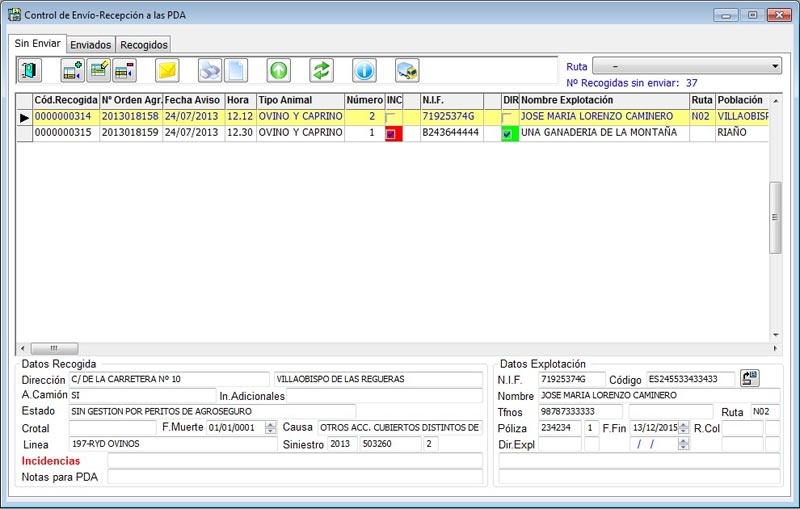Open the Ruta dropdown list
This screenshot has width=800, height=509.
(774, 66)
